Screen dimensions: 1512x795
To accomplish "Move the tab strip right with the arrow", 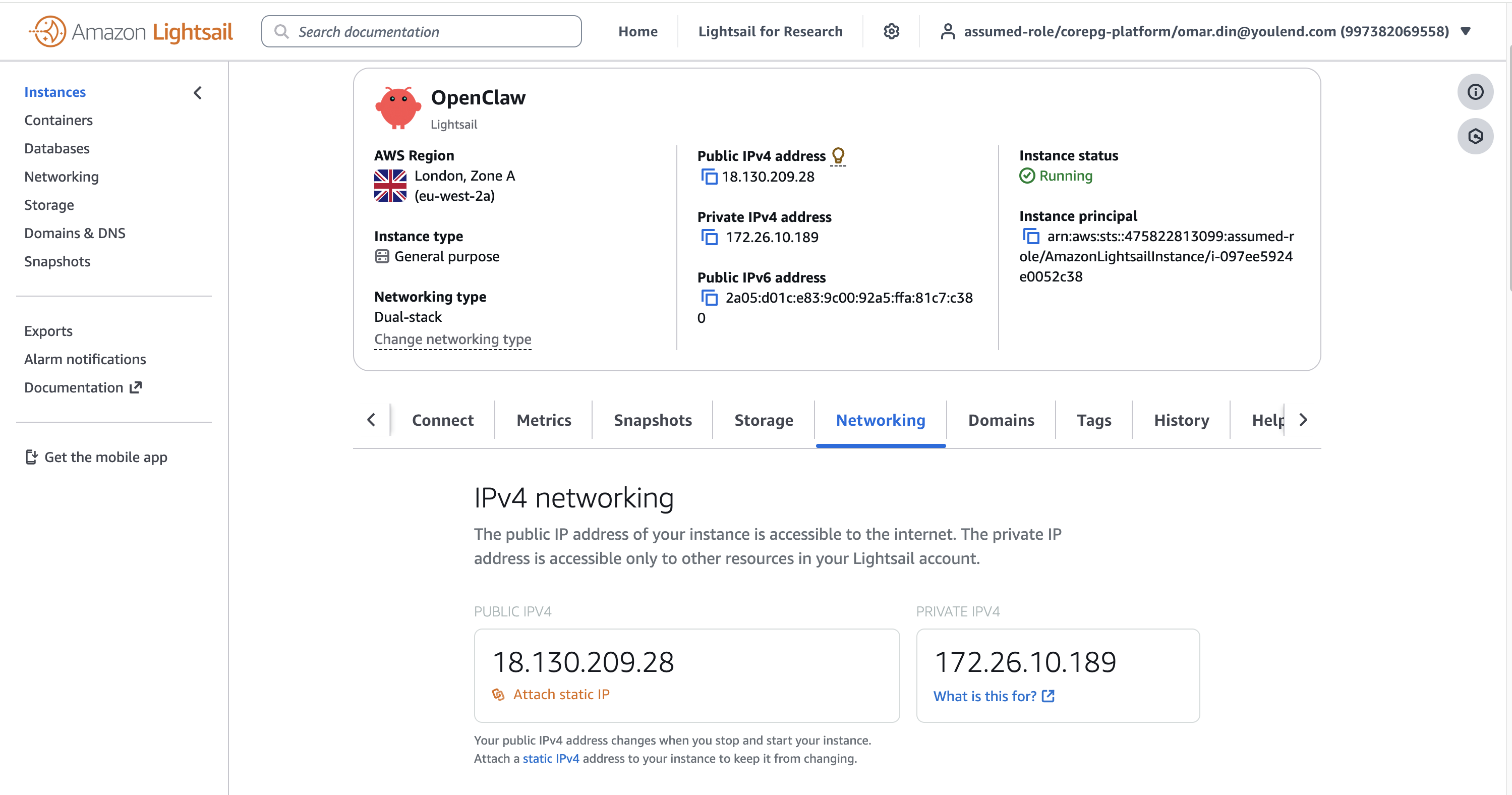I will point(1303,420).
